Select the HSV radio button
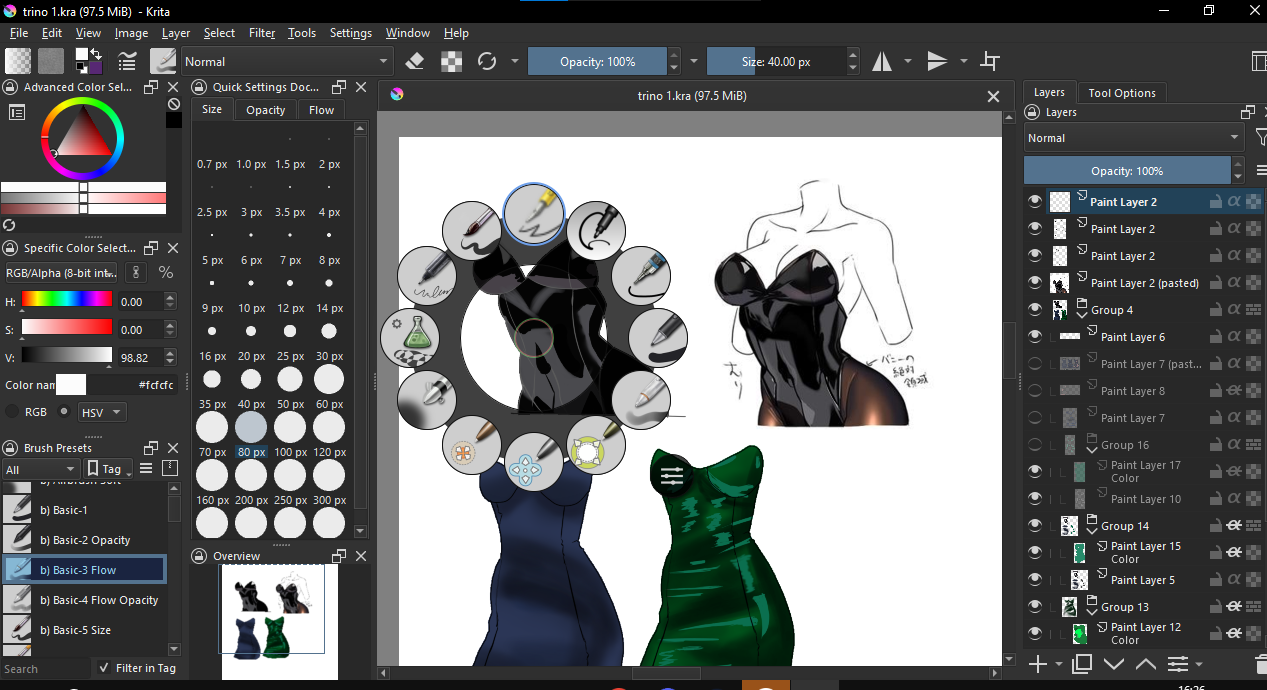Image resolution: width=1267 pixels, height=690 pixels. click(x=65, y=412)
